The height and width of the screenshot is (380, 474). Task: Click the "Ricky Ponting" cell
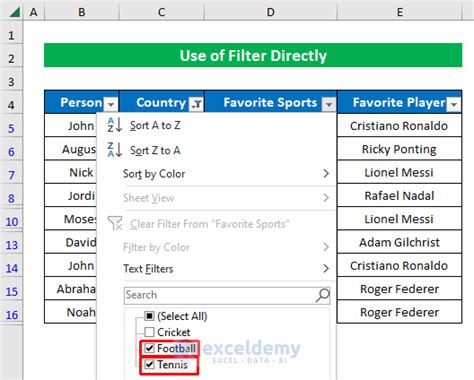[x=399, y=149]
